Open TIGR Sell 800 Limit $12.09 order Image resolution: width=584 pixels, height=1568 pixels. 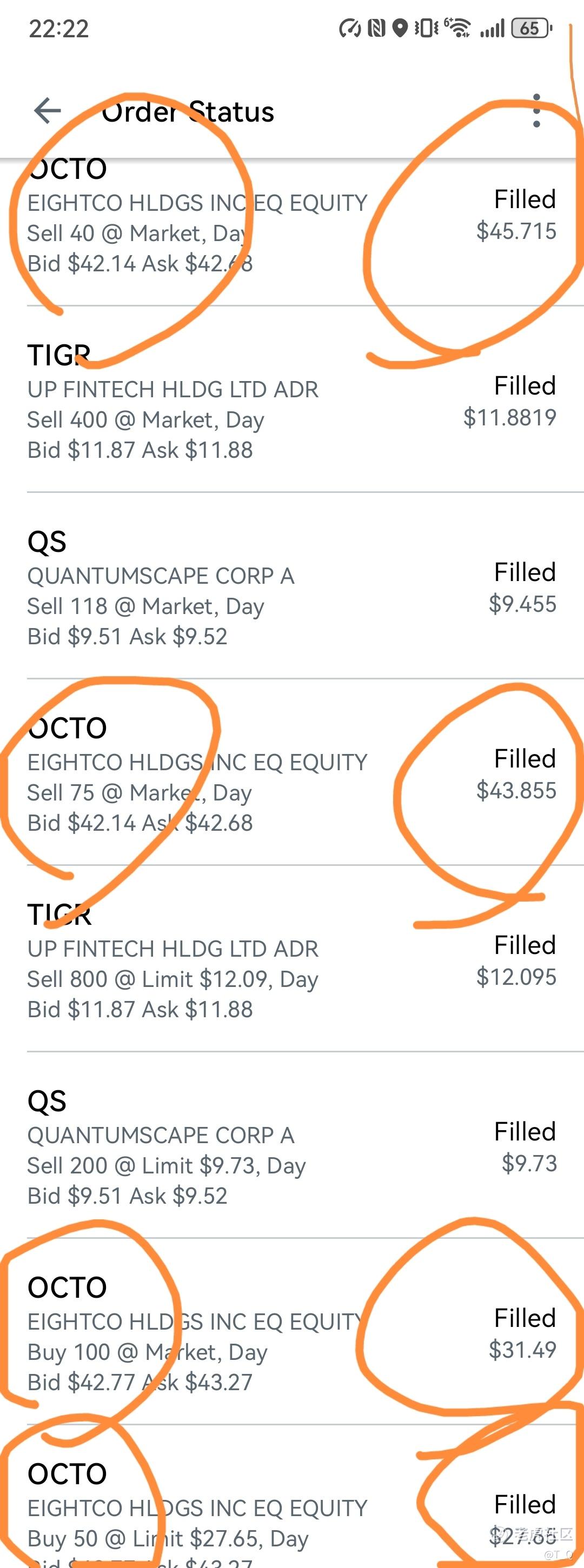(x=291, y=959)
